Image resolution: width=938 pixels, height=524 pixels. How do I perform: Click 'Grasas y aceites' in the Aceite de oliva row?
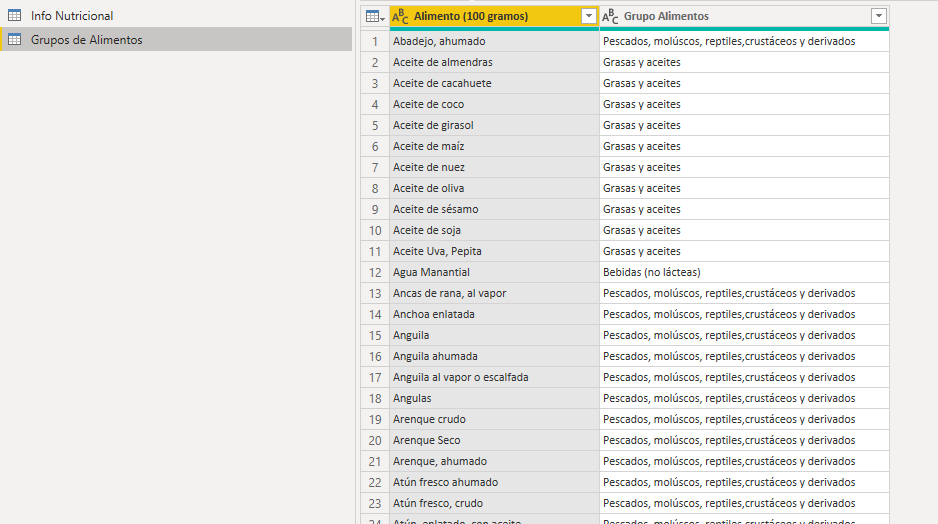click(x=744, y=188)
